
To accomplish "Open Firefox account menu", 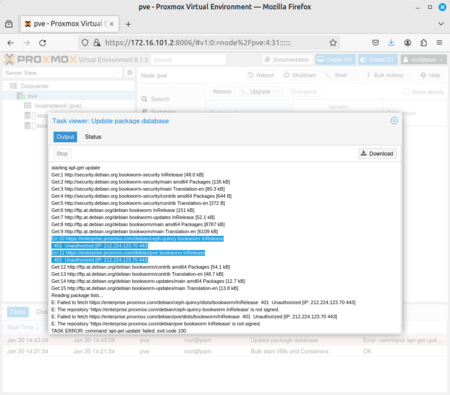I will [407, 43].
